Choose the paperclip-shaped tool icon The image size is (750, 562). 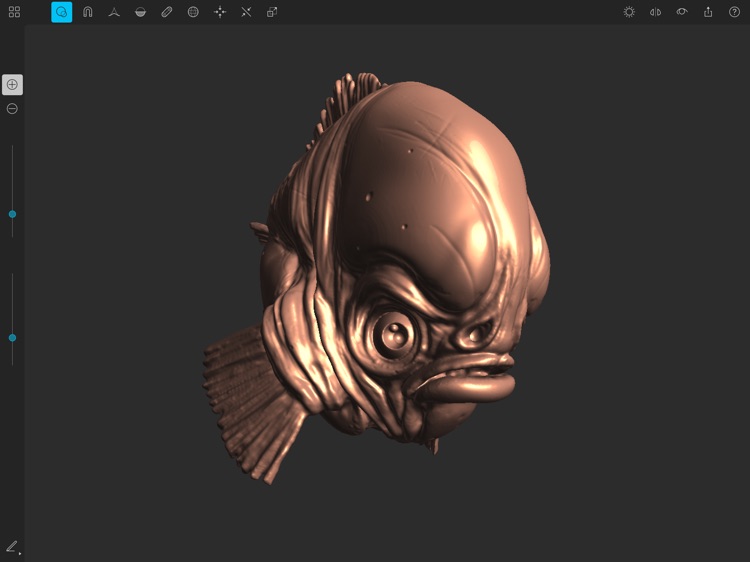coord(166,12)
